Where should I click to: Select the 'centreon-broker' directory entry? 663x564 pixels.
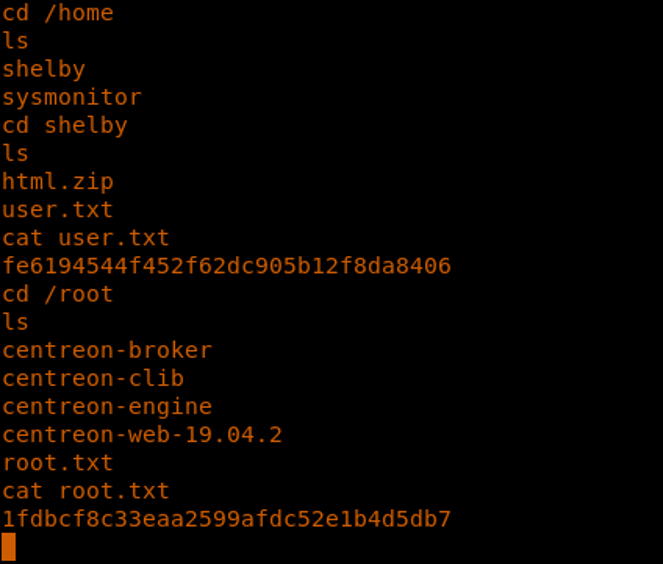106,350
